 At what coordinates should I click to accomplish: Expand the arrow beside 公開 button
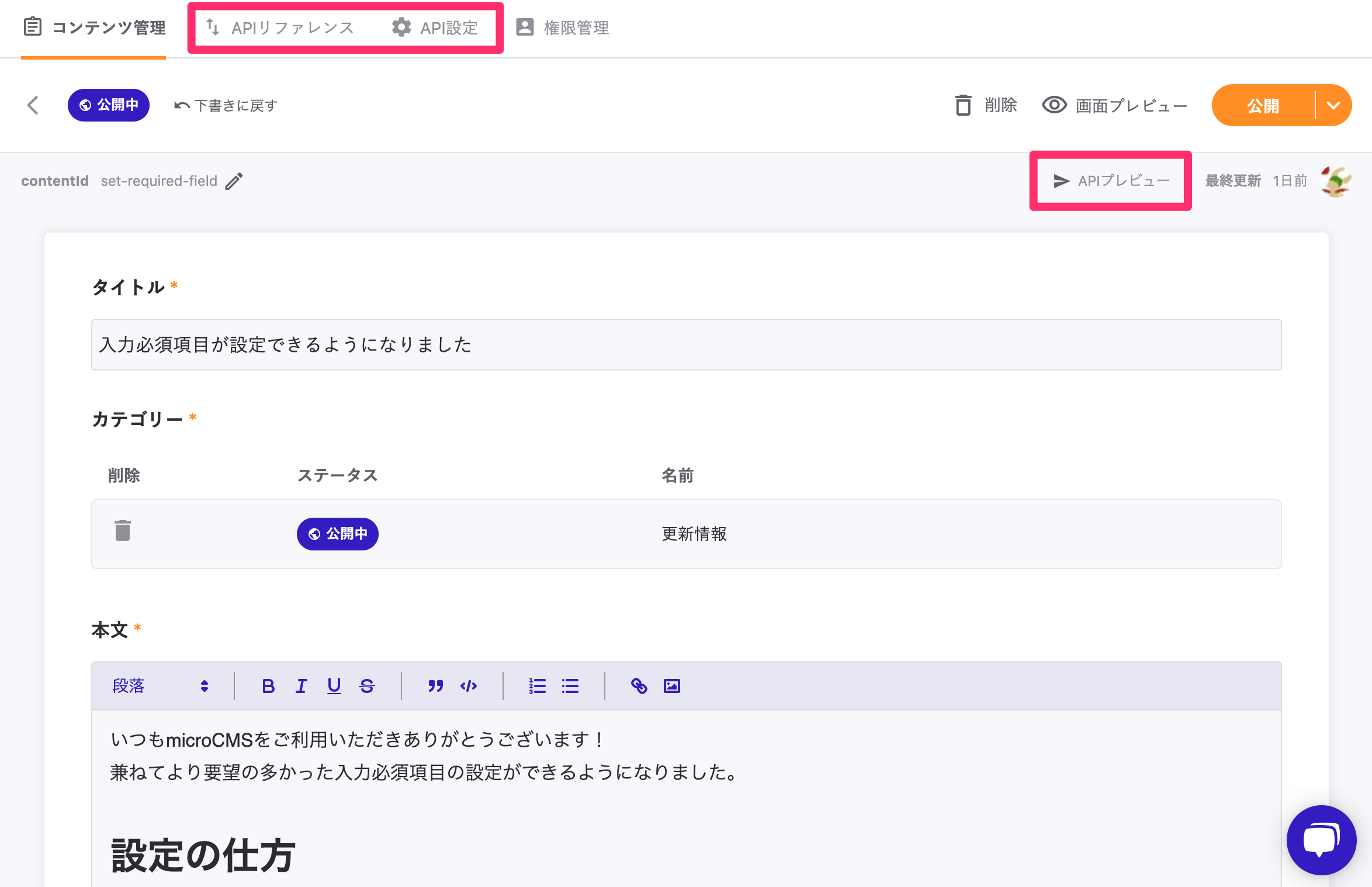(1333, 106)
